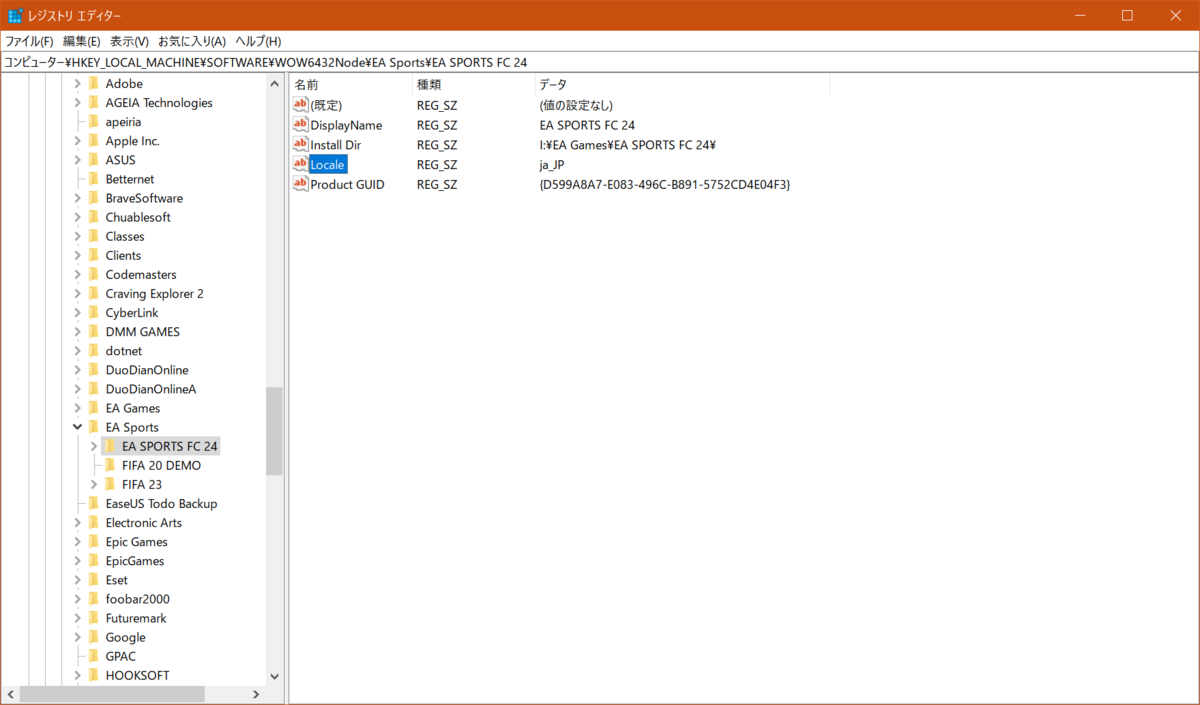This screenshot has width=1200, height=705.
Task: Select the EaseUS Todo Backup key
Action: click(161, 504)
